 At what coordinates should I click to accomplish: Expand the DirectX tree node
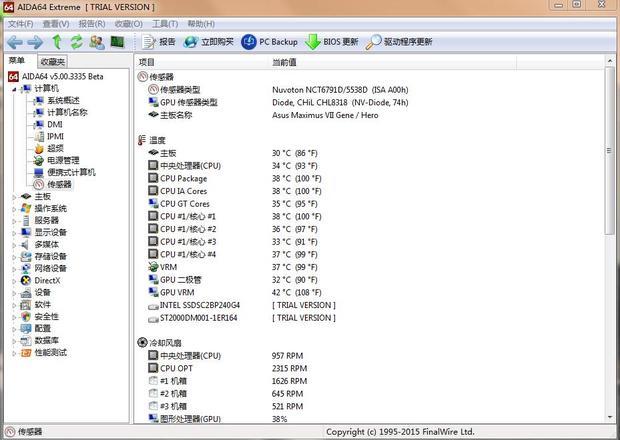(14, 281)
